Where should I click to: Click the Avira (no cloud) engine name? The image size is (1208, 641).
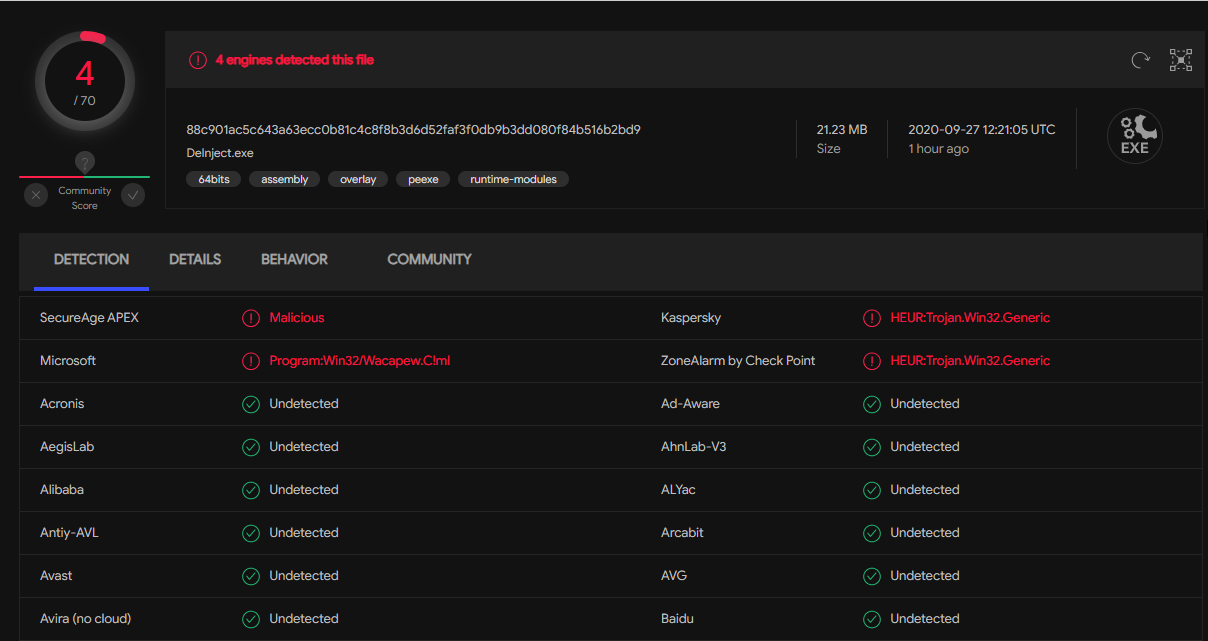pos(85,619)
